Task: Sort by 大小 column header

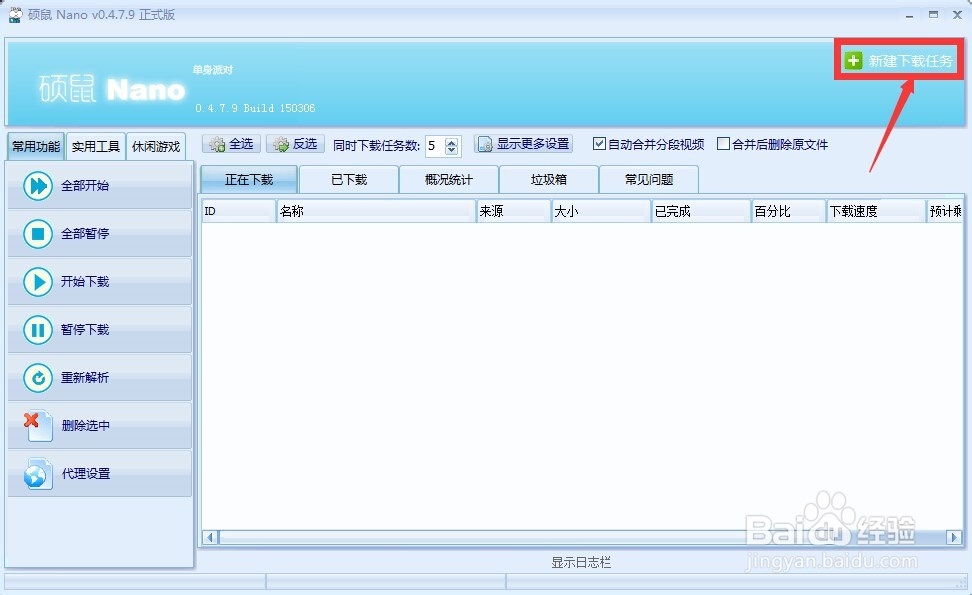Action: [x=601, y=211]
